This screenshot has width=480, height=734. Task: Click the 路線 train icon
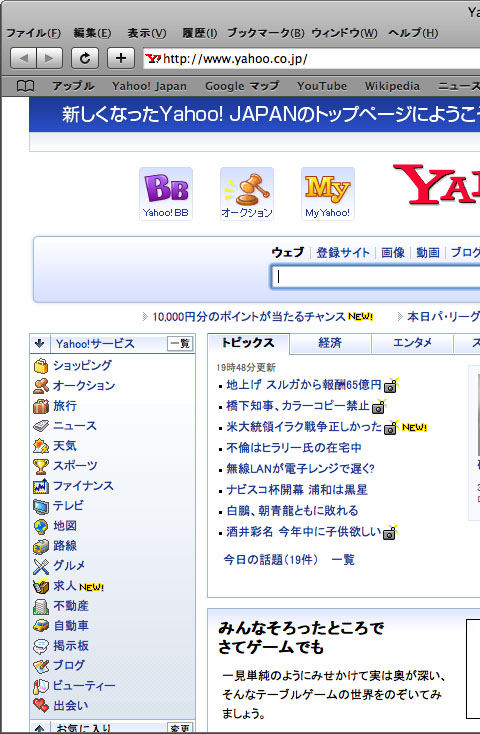click(41, 546)
